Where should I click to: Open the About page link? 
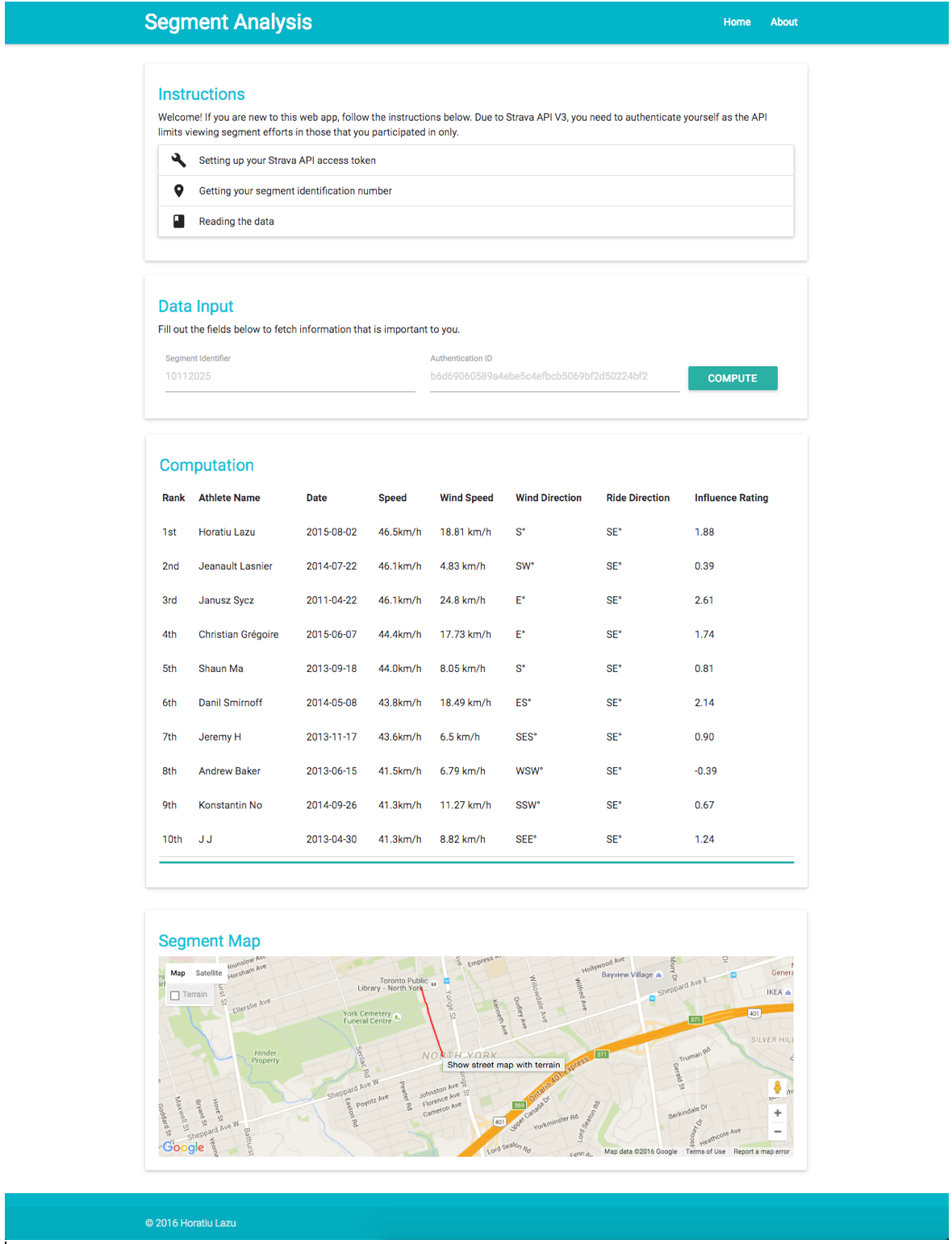click(x=783, y=22)
